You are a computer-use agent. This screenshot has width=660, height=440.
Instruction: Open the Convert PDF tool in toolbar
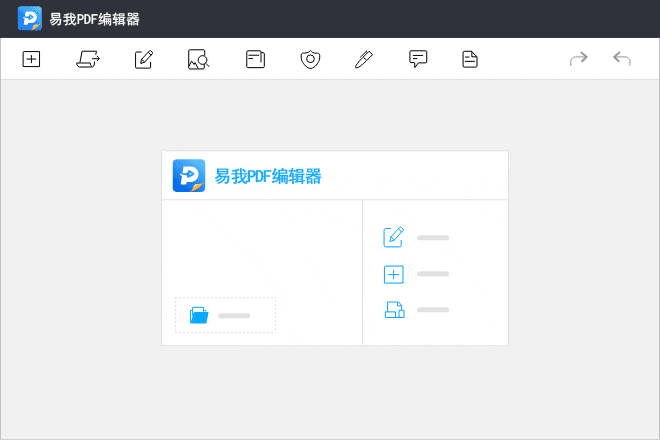pyautogui.click(x=88, y=60)
